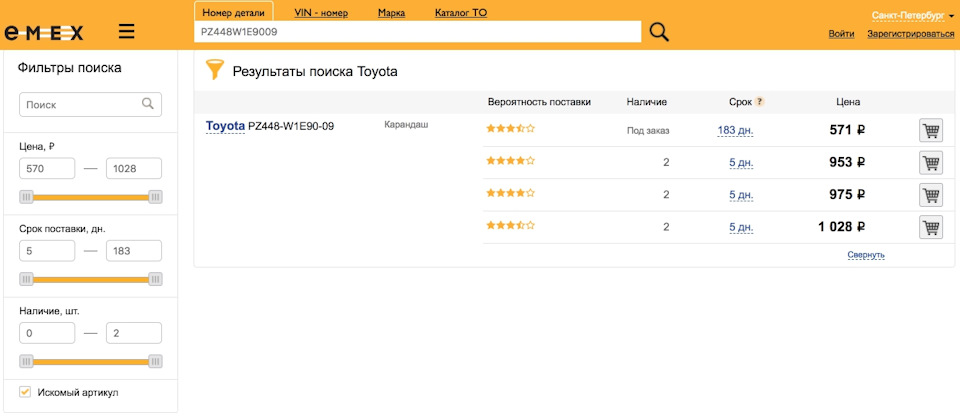The width and height of the screenshot is (960, 419).
Task: Add the 1 028 ₽ offer to cart
Action: coord(931,227)
